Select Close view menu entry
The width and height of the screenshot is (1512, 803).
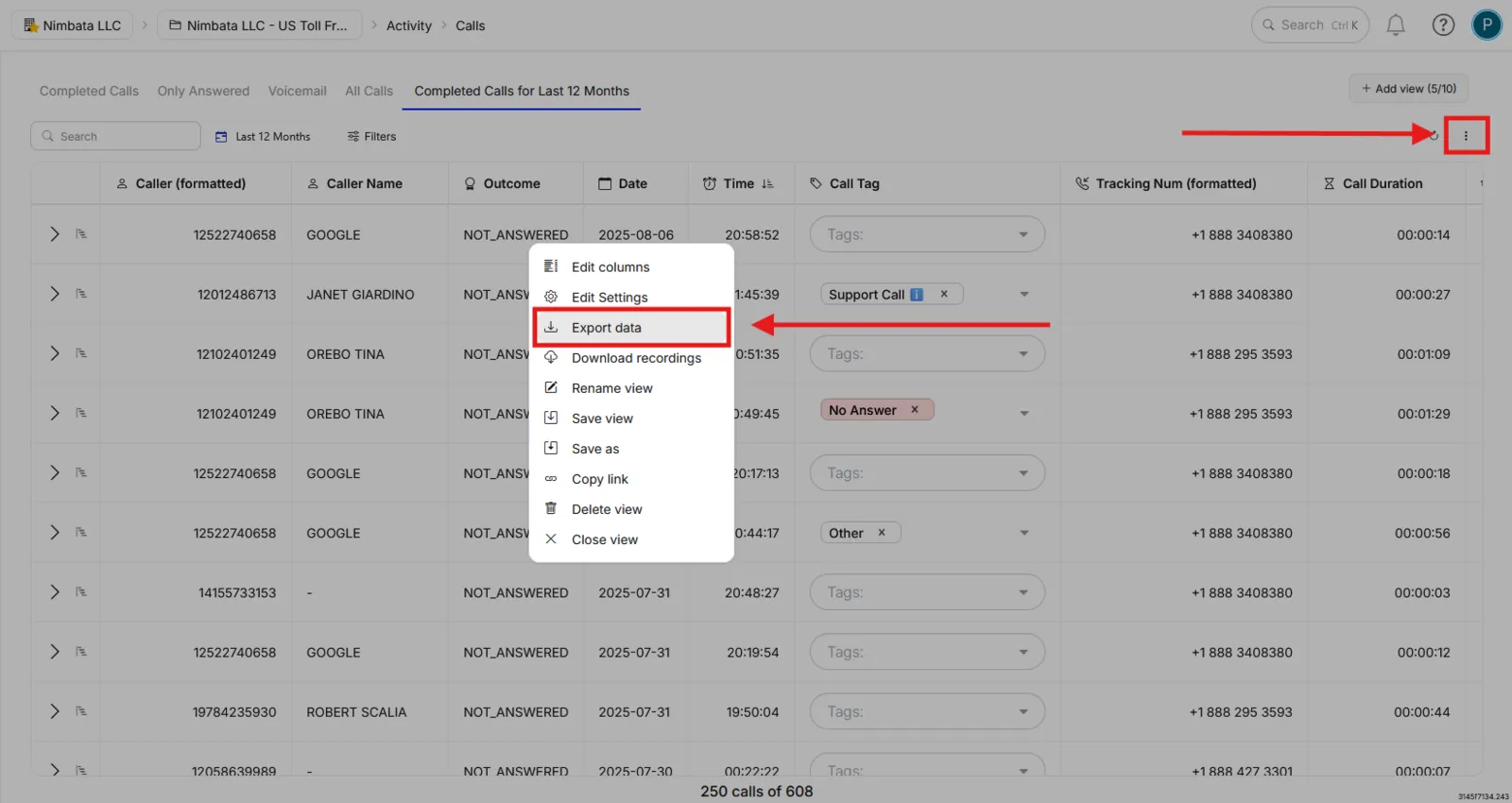coord(631,539)
